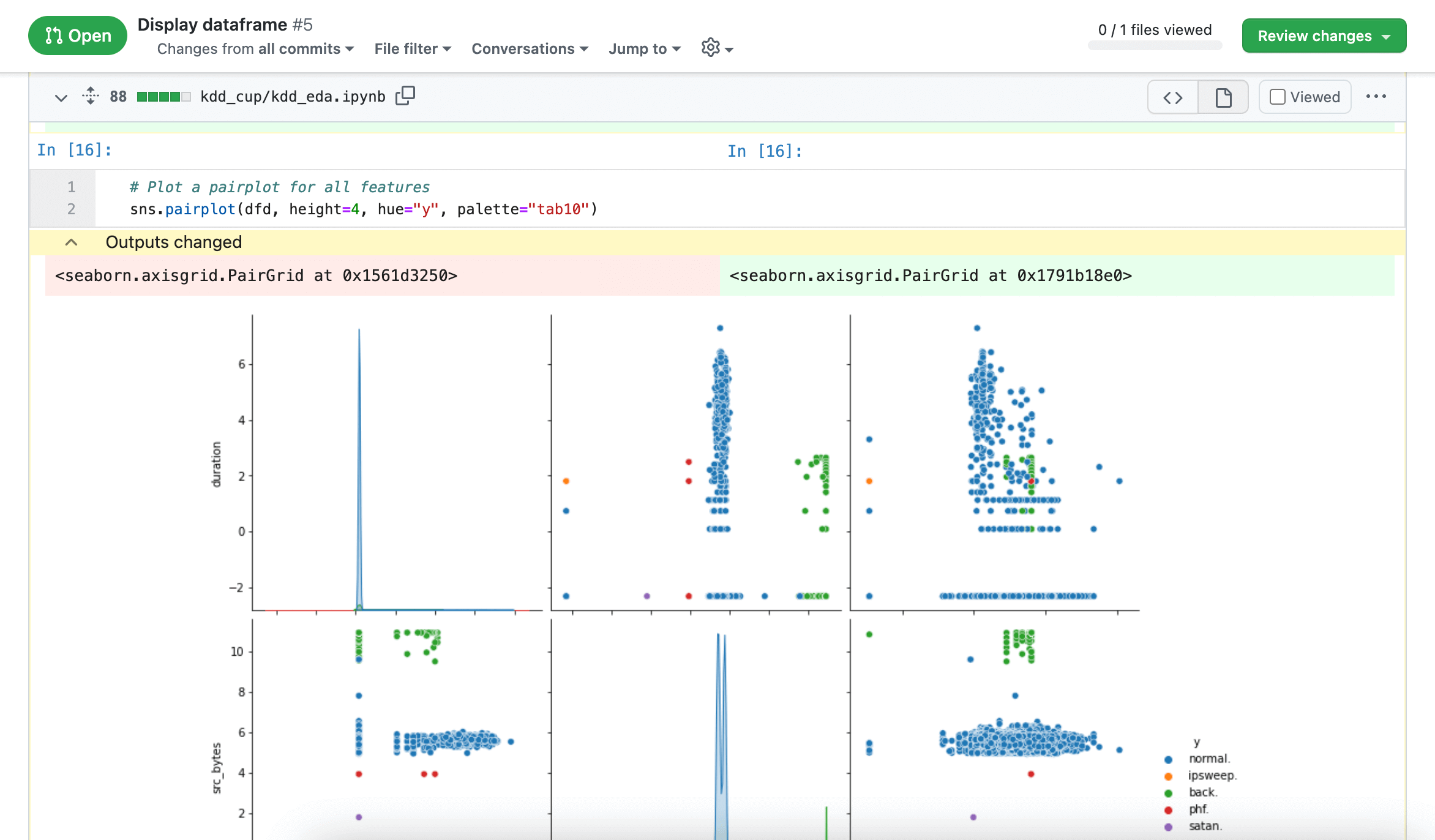Click the satan. purple legend marker
1435x840 pixels.
point(1168,827)
